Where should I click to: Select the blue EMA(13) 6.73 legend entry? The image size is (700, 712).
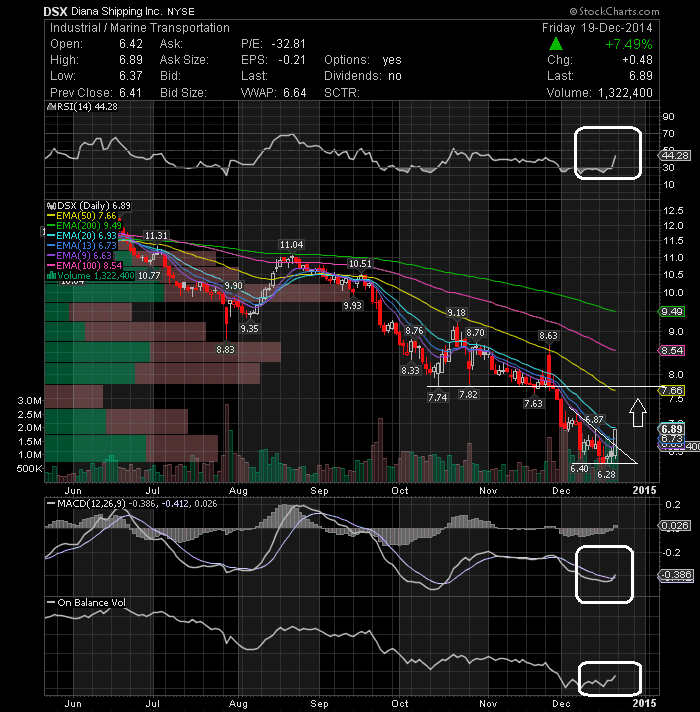pos(82,246)
